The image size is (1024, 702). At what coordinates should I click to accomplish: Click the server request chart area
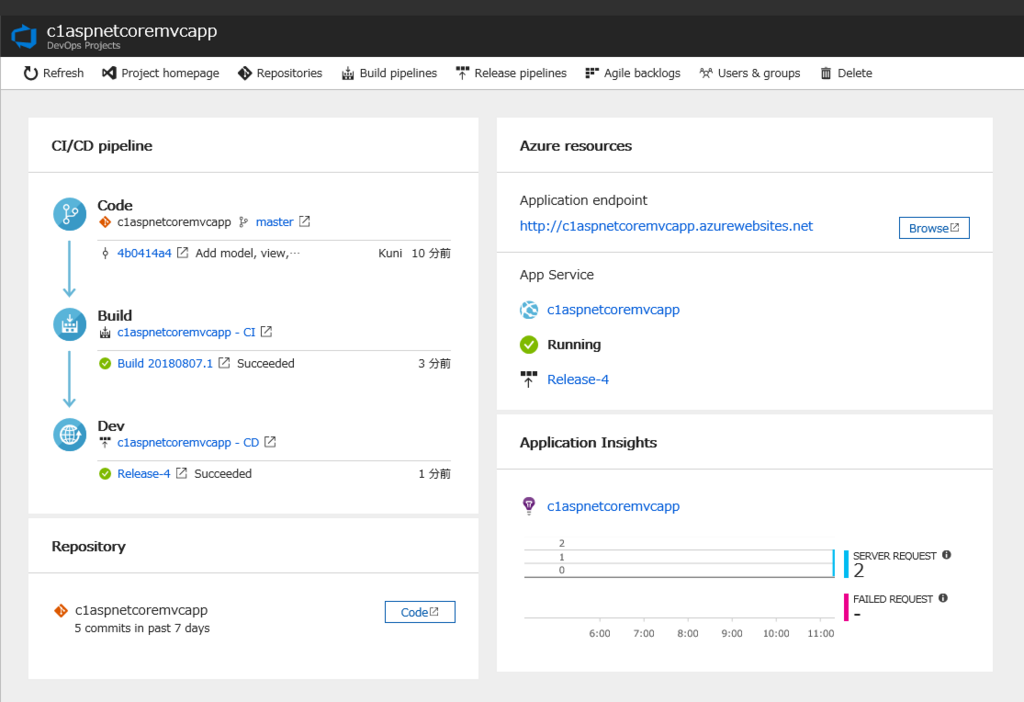679,563
